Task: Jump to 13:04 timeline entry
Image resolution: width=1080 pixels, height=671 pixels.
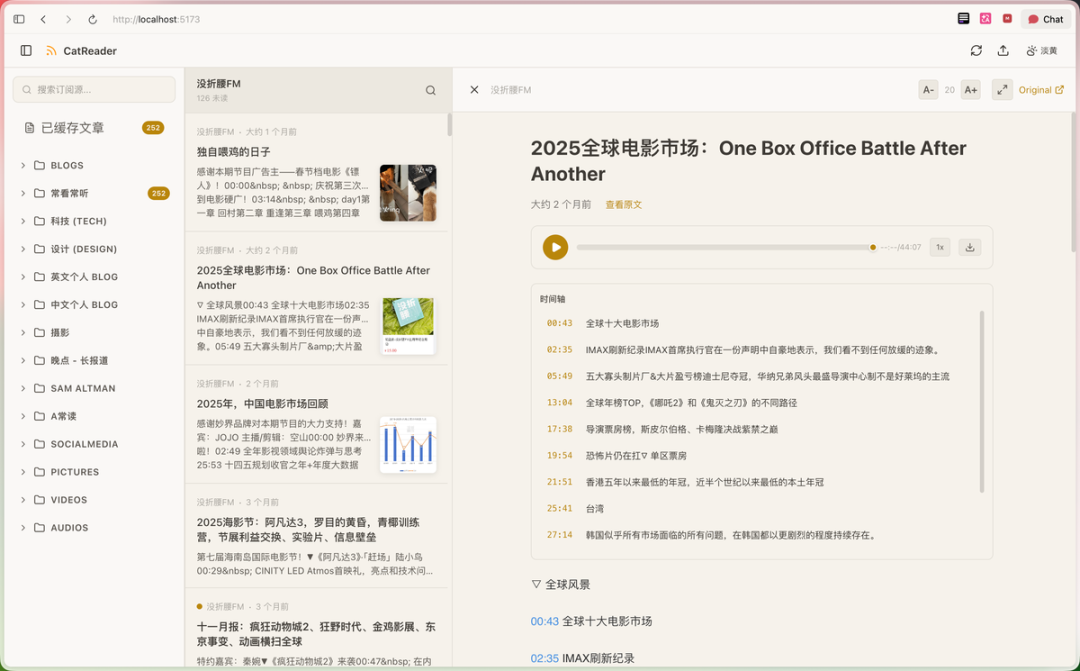Action: pos(559,402)
